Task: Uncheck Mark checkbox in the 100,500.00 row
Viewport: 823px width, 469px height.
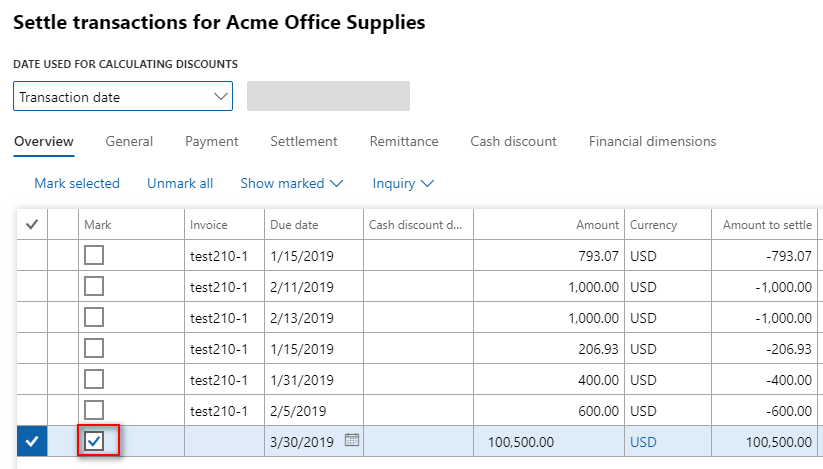Action: pos(94,441)
